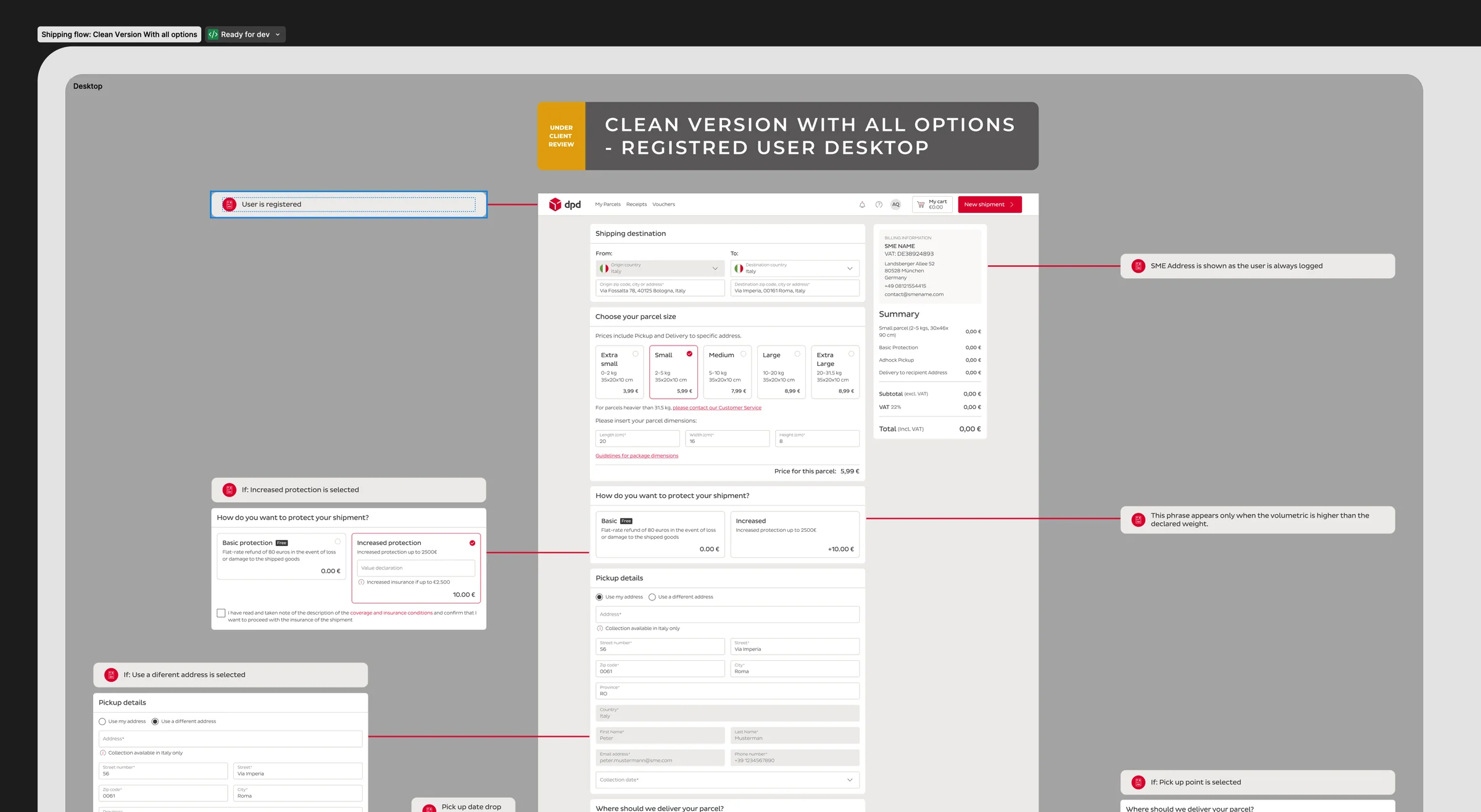Click the Desktop section label

[88, 86]
